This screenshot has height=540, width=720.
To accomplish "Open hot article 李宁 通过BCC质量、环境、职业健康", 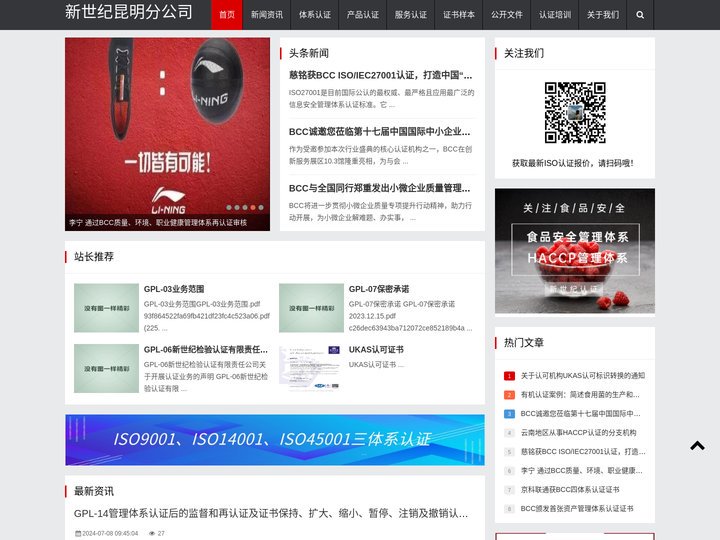I will point(581,471).
